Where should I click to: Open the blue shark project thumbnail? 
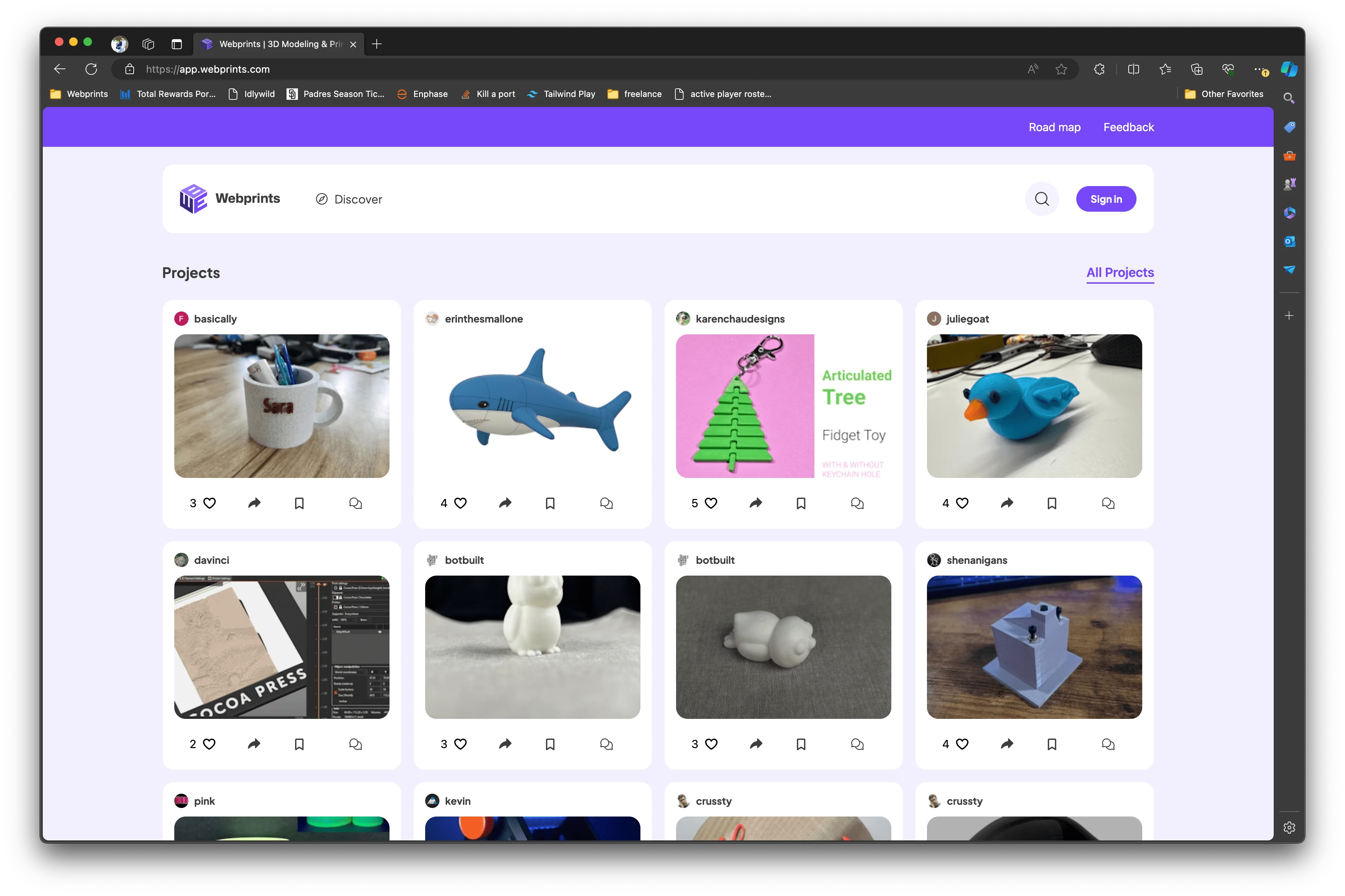(532, 406)
